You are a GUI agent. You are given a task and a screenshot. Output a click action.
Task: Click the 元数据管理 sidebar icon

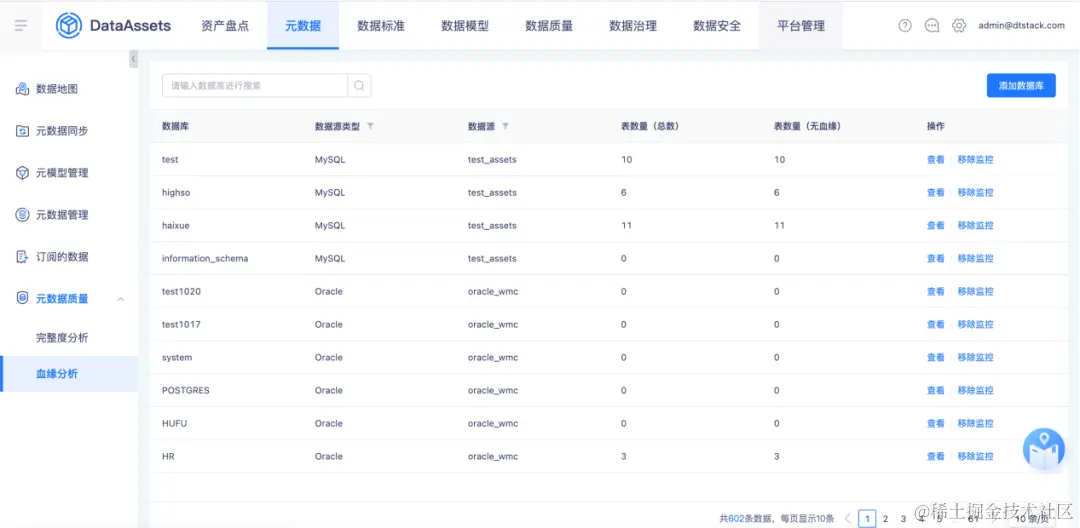22,215
